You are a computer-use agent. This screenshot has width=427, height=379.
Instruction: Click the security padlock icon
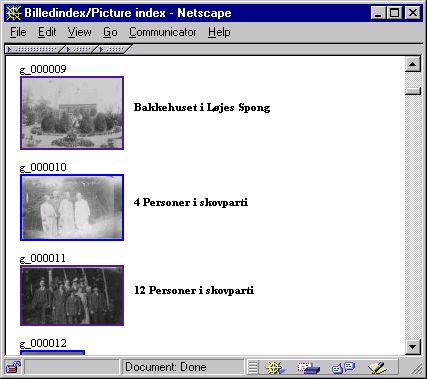[x=13, y=367]
